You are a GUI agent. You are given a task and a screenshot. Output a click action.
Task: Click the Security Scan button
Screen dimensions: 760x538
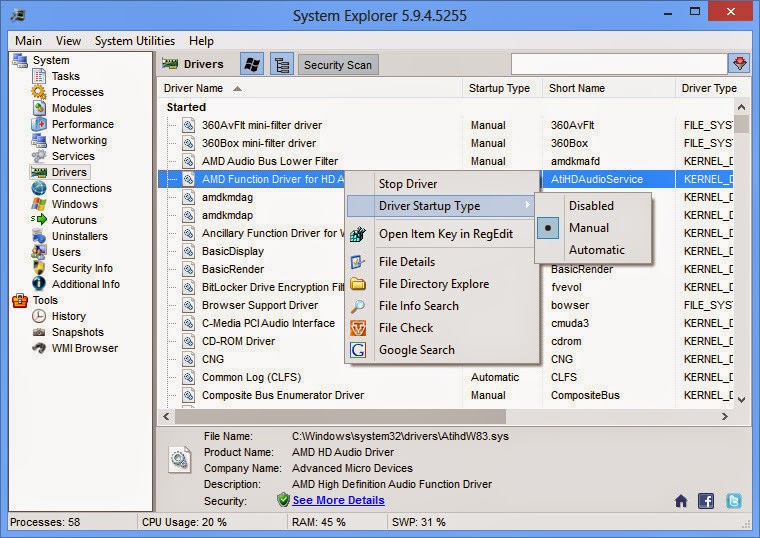[338, 65]
